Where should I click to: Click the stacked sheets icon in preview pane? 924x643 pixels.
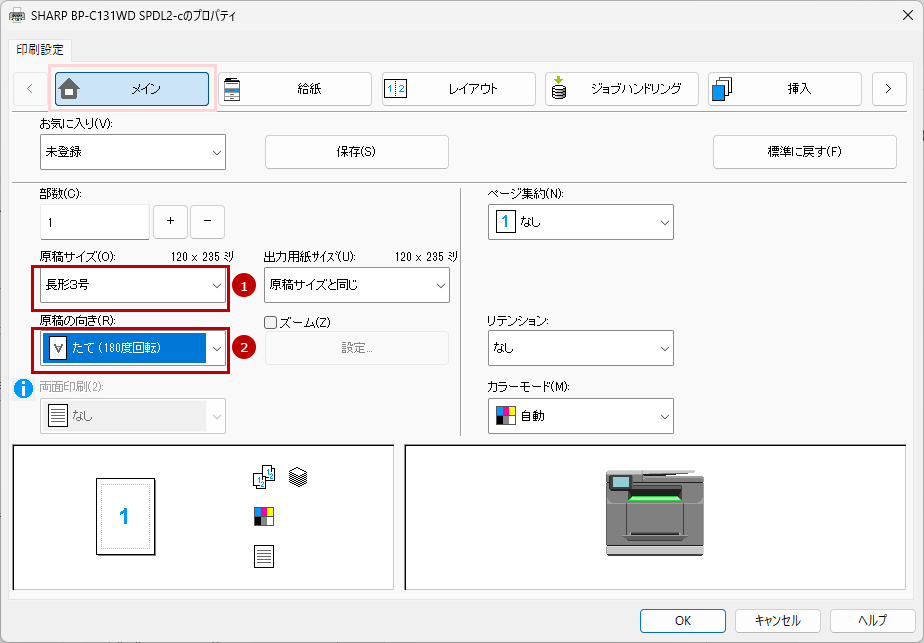click(x=297, y=477)
